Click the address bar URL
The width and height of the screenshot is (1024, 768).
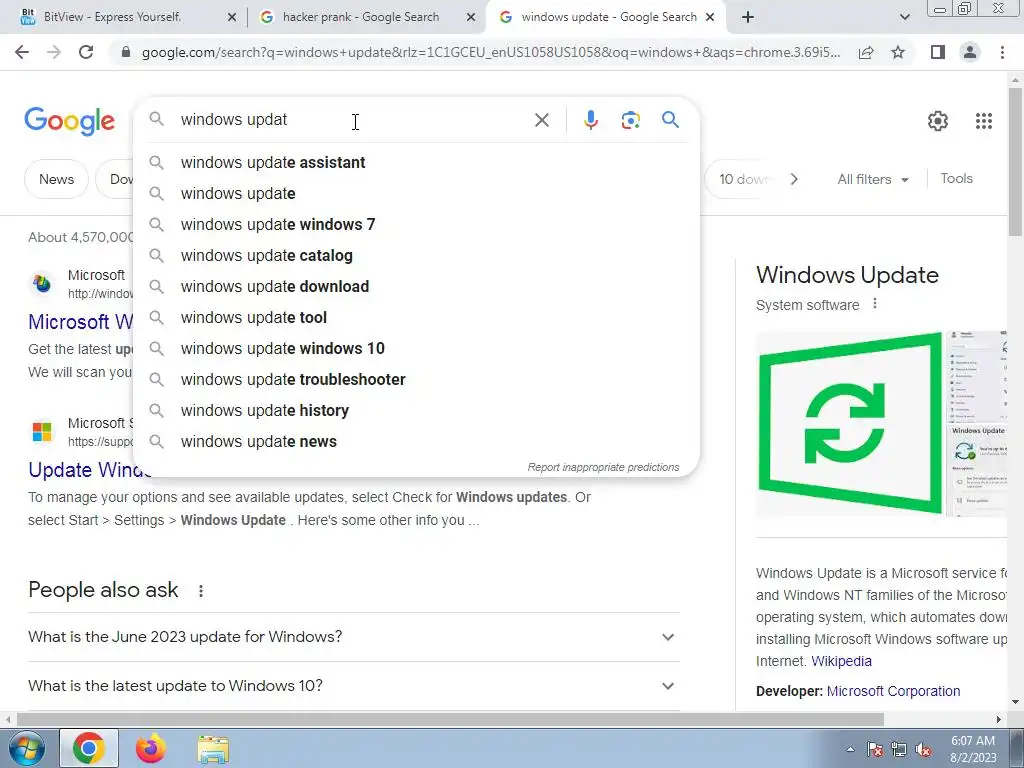click(490, 52)
